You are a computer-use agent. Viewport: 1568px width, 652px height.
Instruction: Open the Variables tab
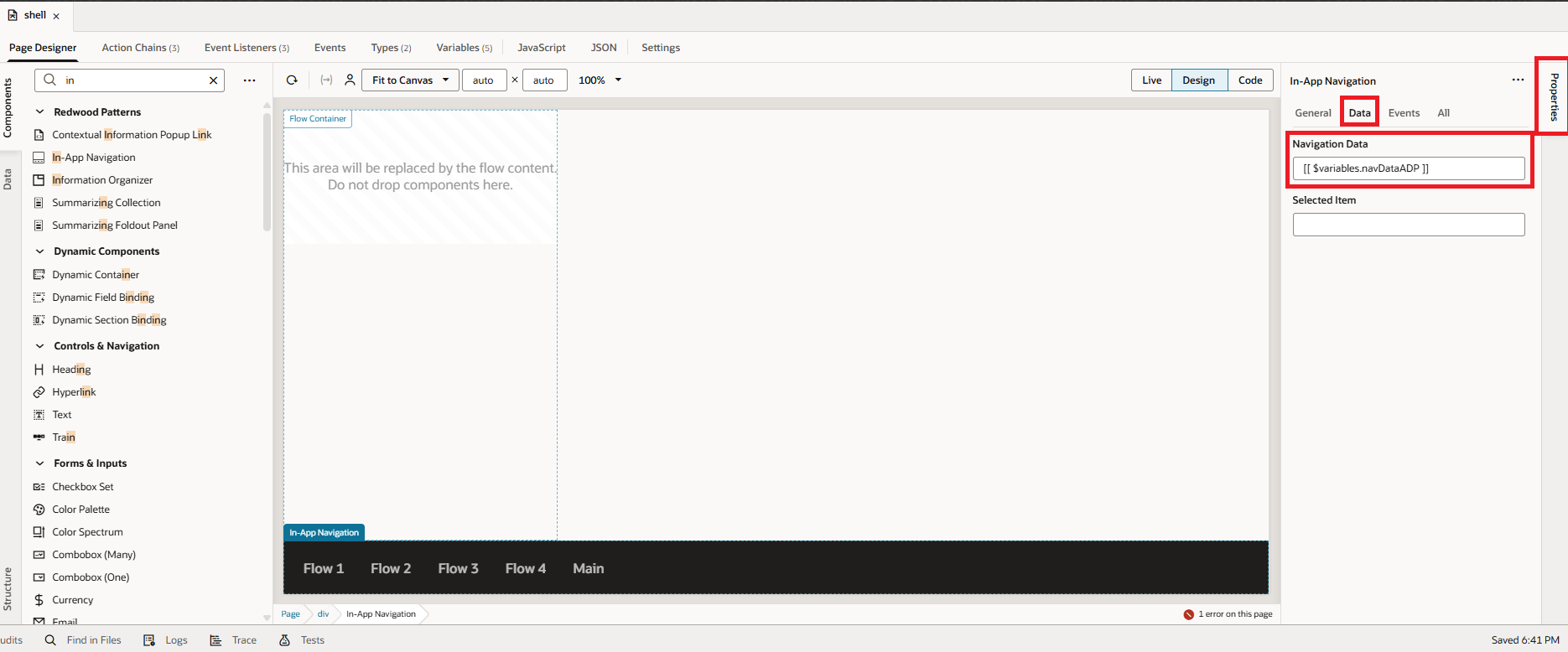coord(464,48)
